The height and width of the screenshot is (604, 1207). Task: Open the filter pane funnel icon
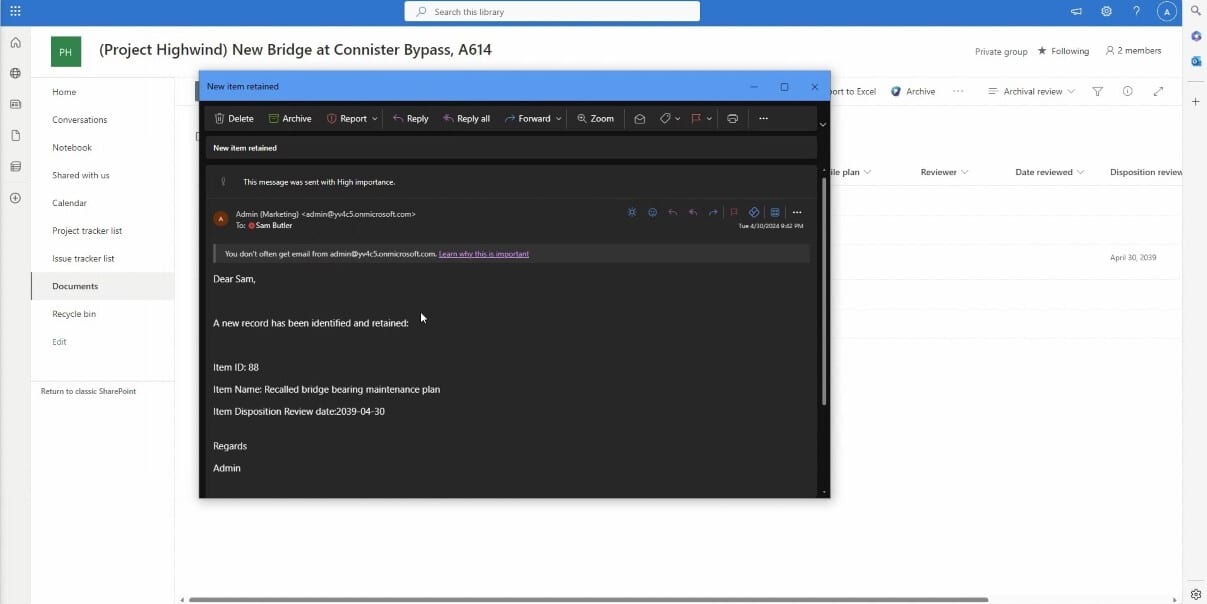1097,91
